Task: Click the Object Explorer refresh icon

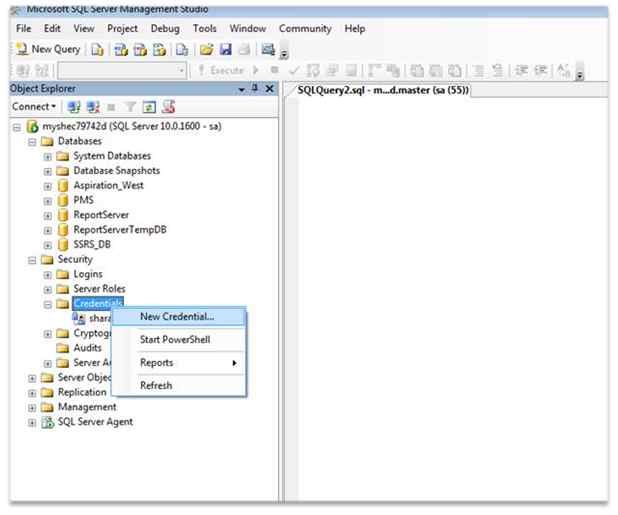Action: [149, 107]
